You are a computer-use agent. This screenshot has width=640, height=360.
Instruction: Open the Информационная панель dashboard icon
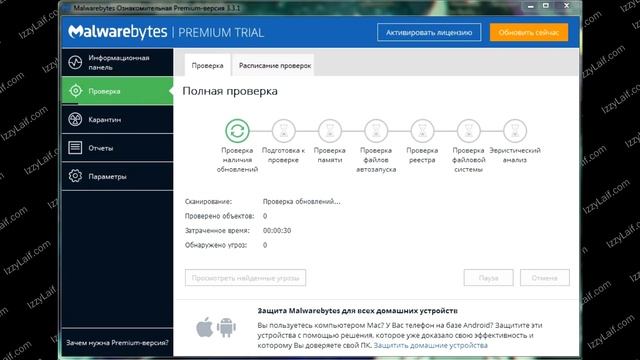(x=75, y=62)
